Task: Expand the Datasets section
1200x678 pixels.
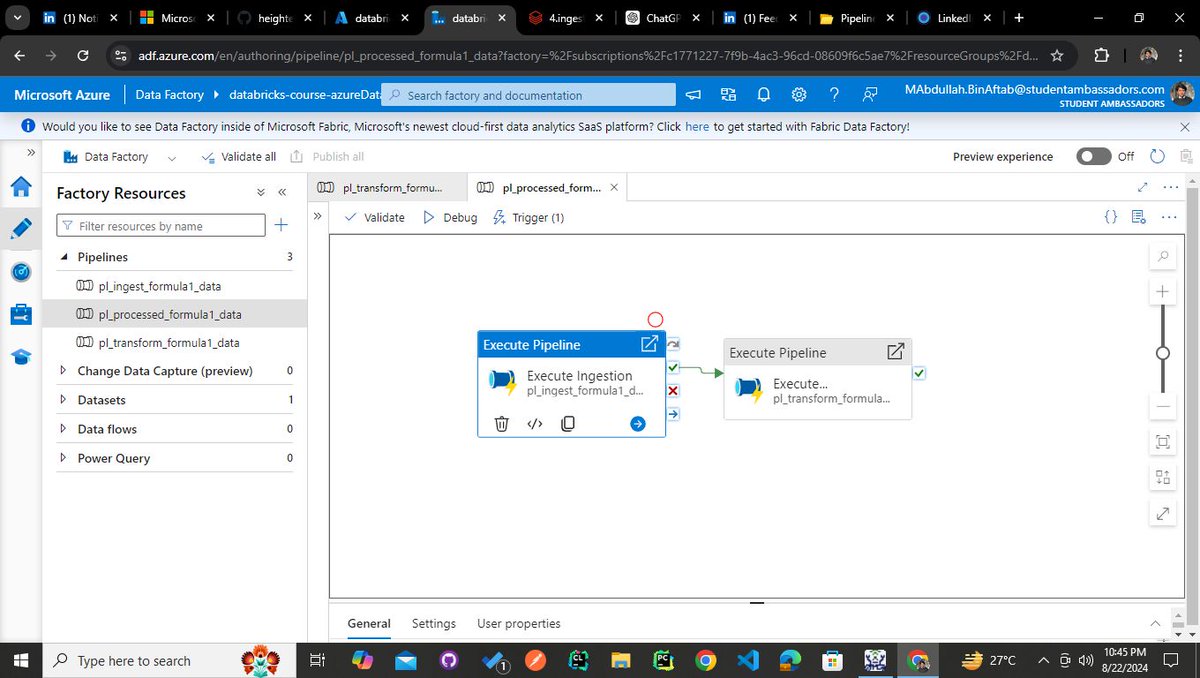Action: 65,400
